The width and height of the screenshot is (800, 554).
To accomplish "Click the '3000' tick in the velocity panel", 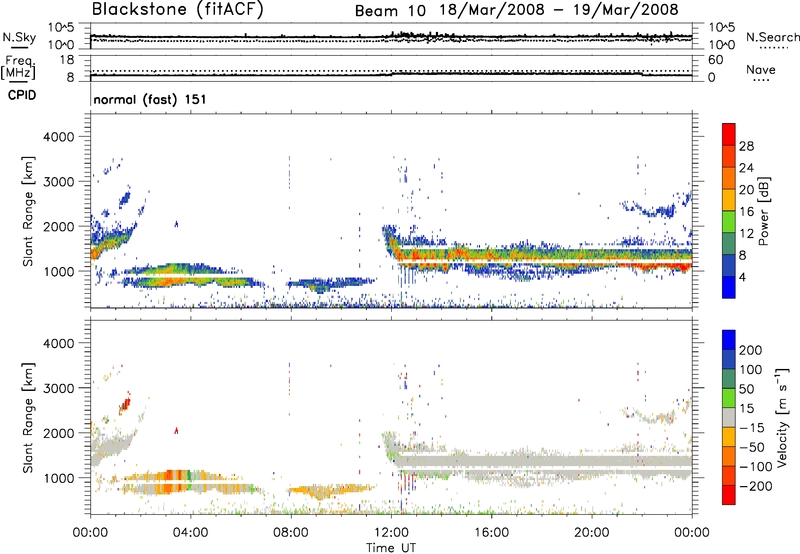I will pos(58,388).
